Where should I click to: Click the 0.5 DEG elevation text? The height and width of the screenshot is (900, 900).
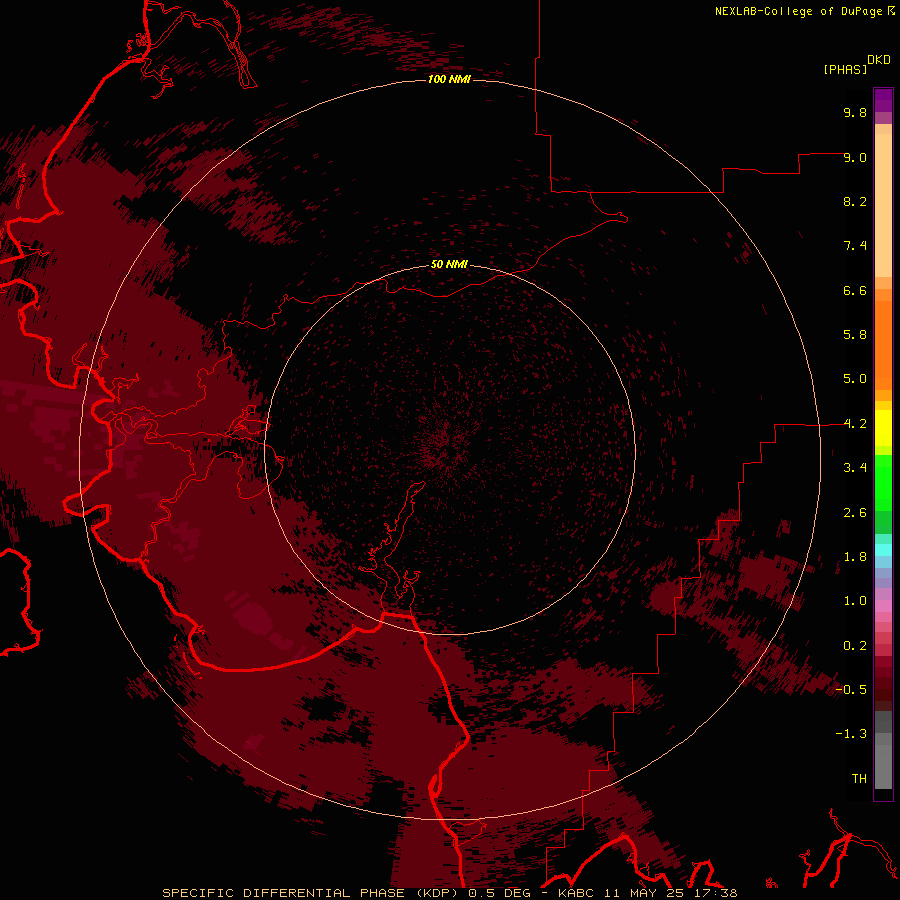coord(499,893)
